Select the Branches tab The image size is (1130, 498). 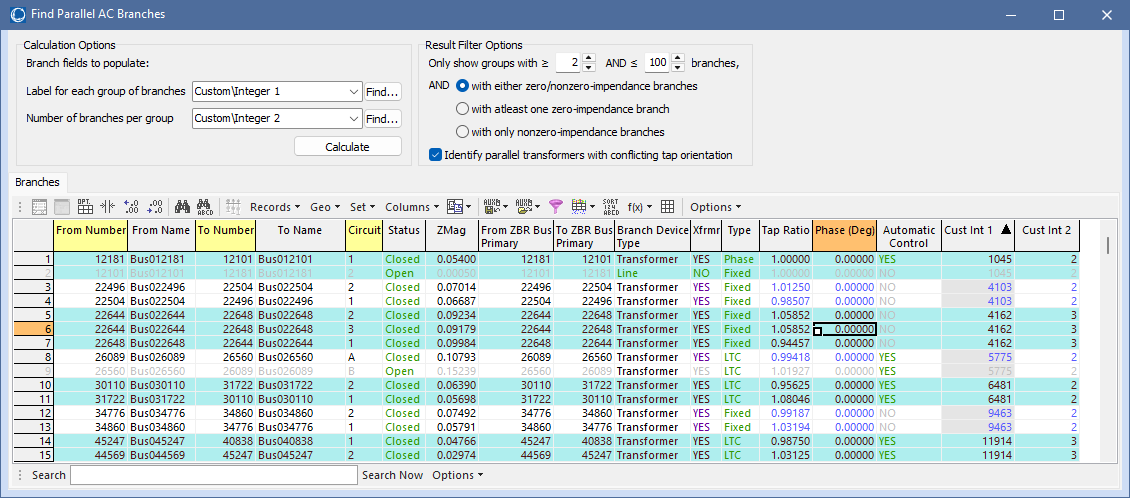coord(37,183)
